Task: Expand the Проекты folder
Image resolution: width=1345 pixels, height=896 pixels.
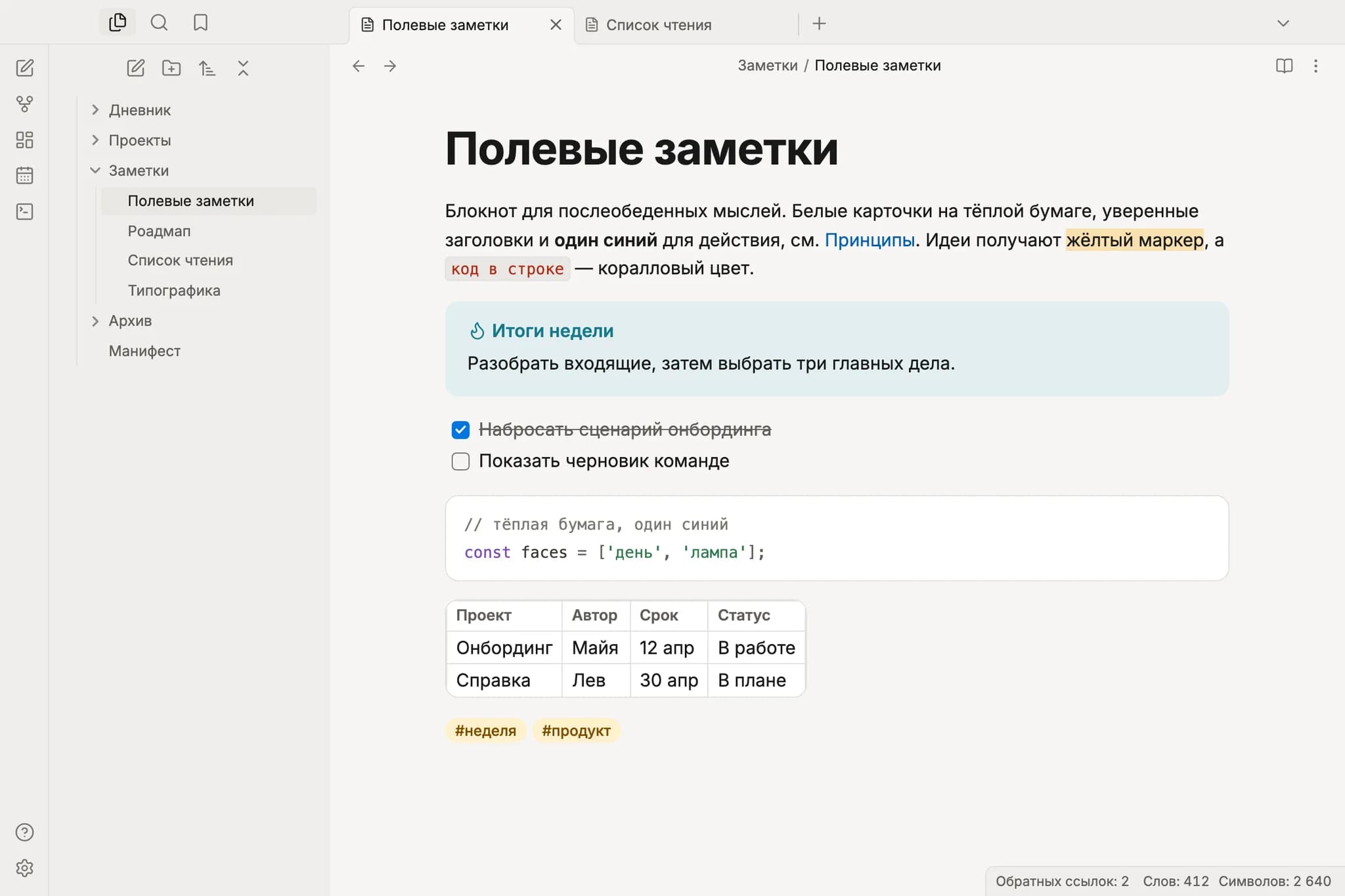Action: pyautogui.click(x=95, y=140)
